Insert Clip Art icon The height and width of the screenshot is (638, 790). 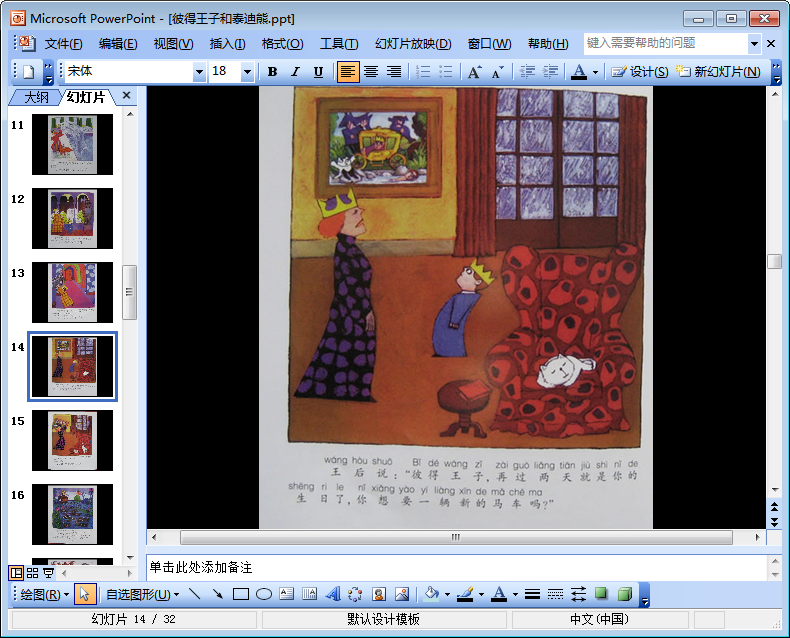(379, 595)
